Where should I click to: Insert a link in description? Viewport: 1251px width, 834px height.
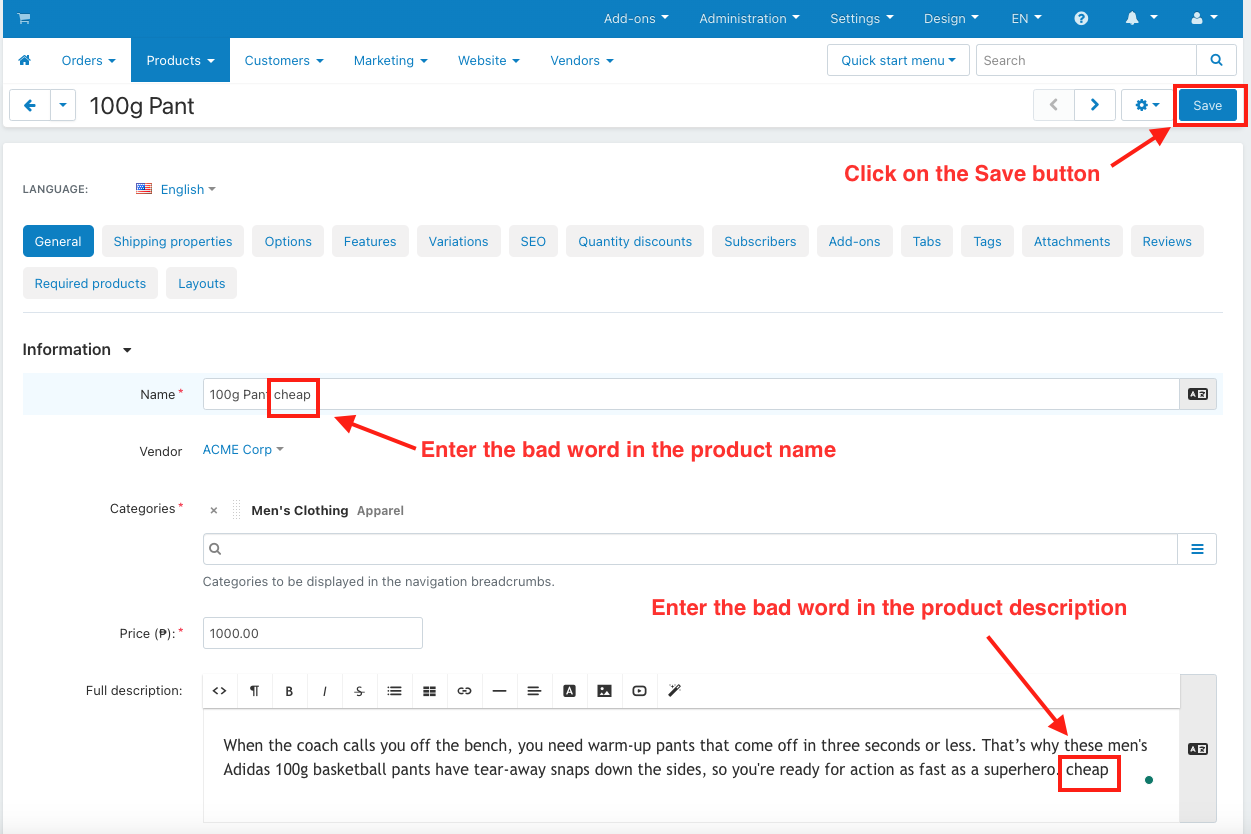tap(464, 691)
